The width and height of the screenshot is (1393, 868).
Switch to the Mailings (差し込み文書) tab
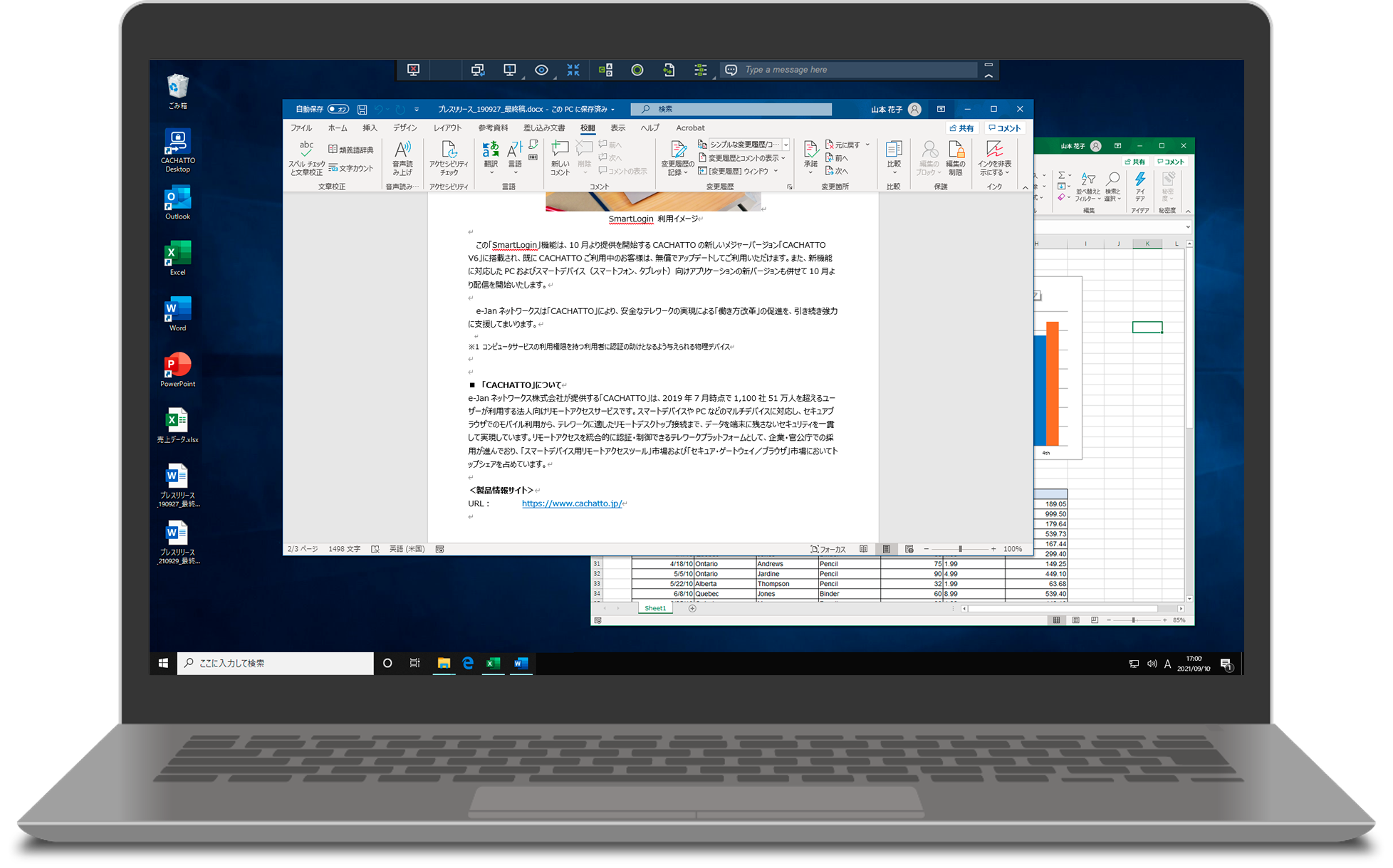(x=544, y=128)
